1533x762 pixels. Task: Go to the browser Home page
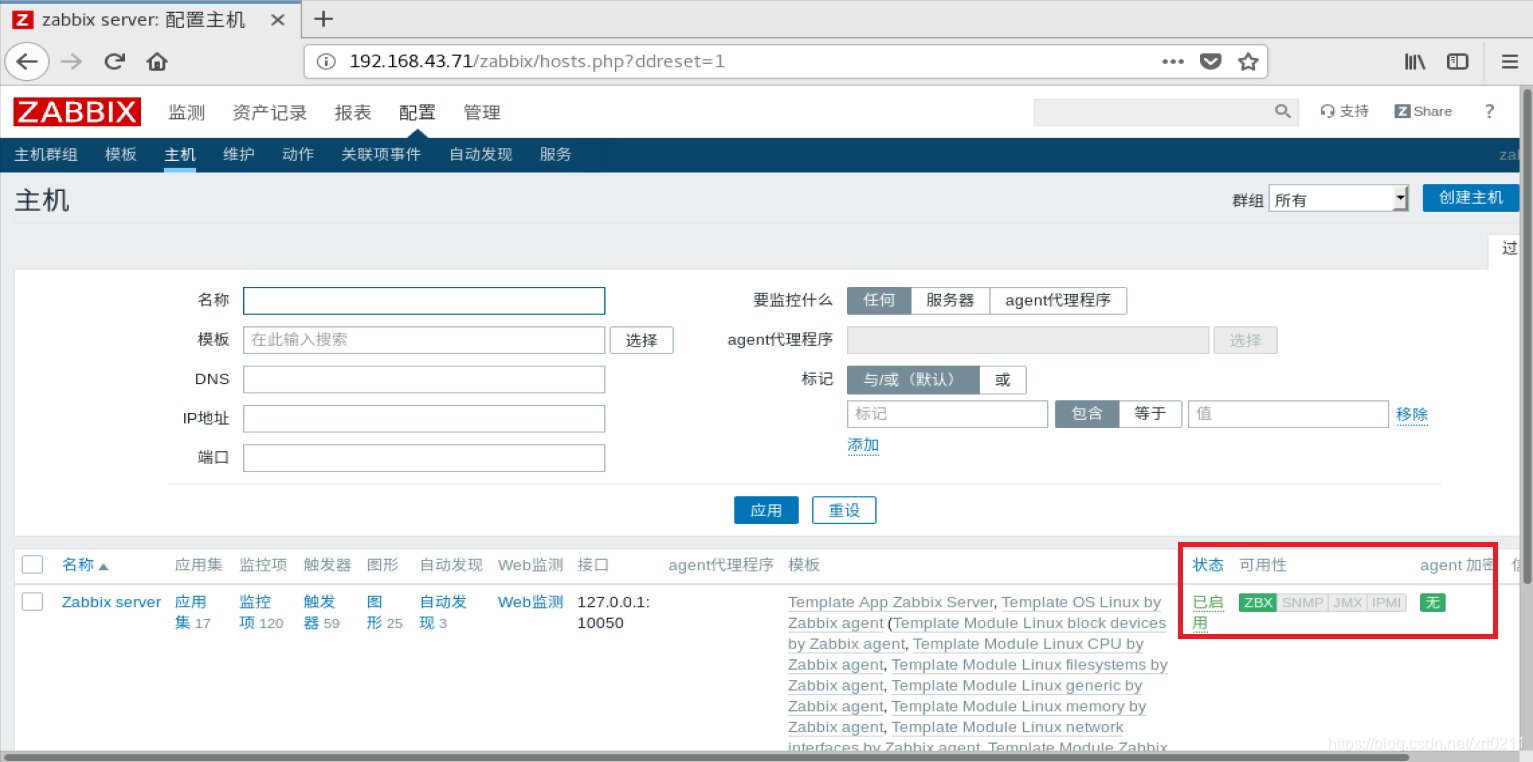[x=157, y=62]
